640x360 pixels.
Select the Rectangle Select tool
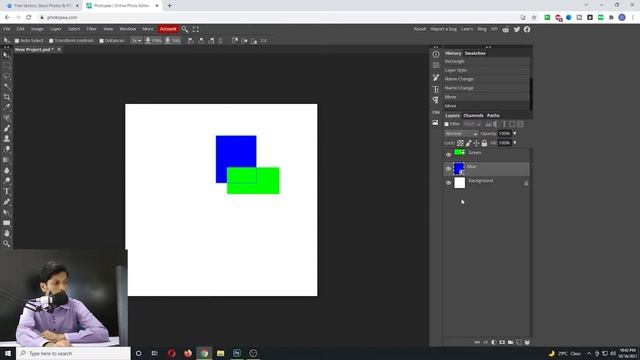[7, 65]
